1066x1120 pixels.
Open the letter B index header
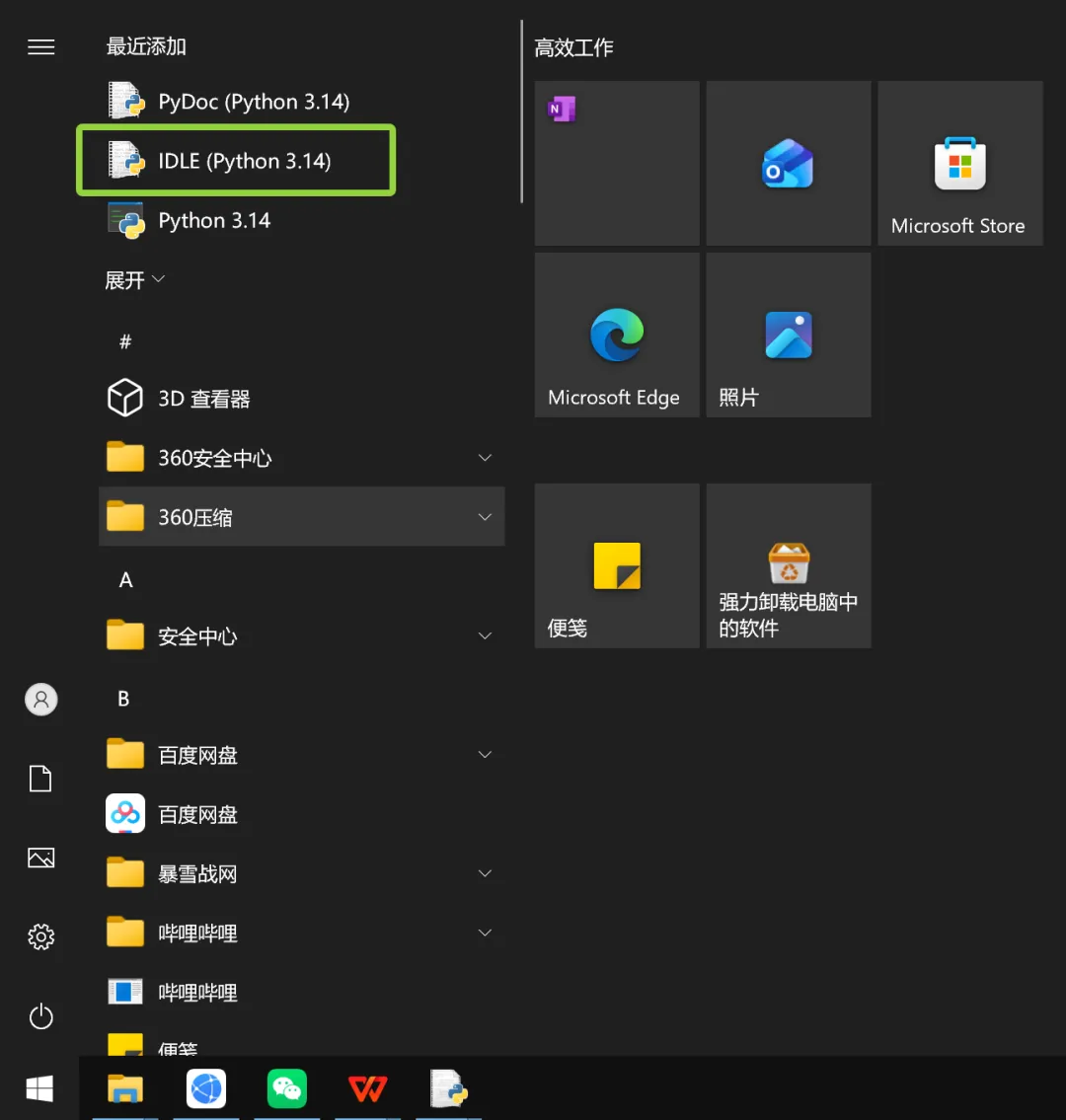pos(123,699)
